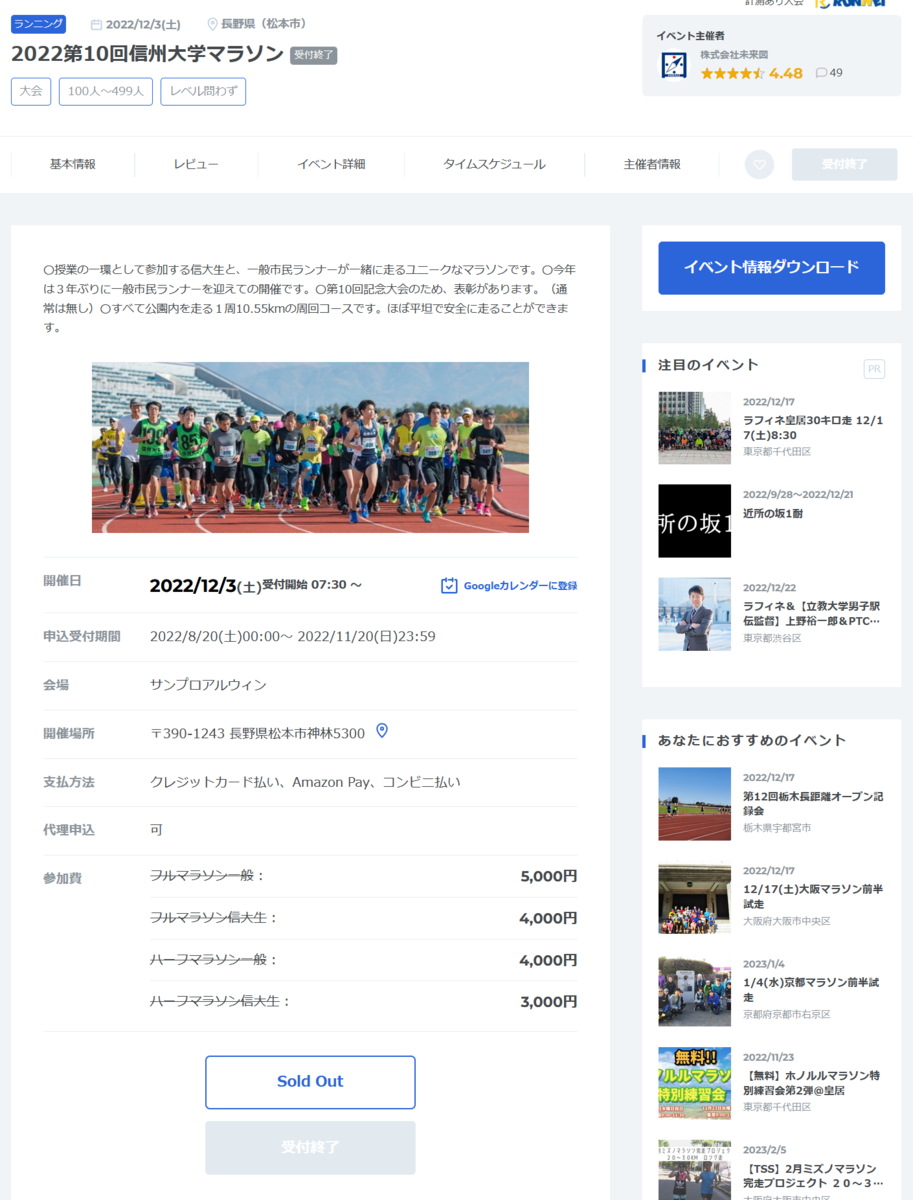Open the 第12回栃木長距離オープン記録会 thumbnail
913x1200 pixels.
[x=694, y=804]
